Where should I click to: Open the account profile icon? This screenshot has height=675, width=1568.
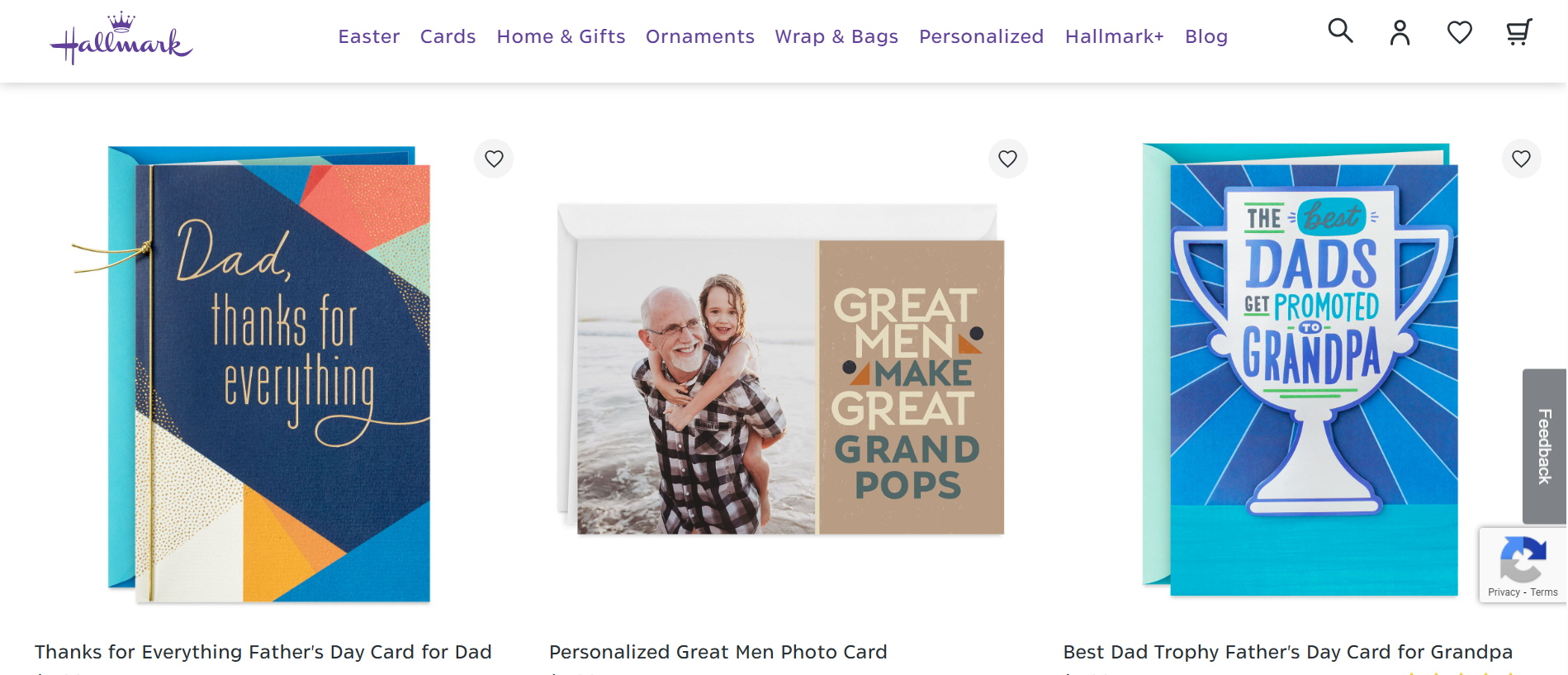pos(1400,33)
